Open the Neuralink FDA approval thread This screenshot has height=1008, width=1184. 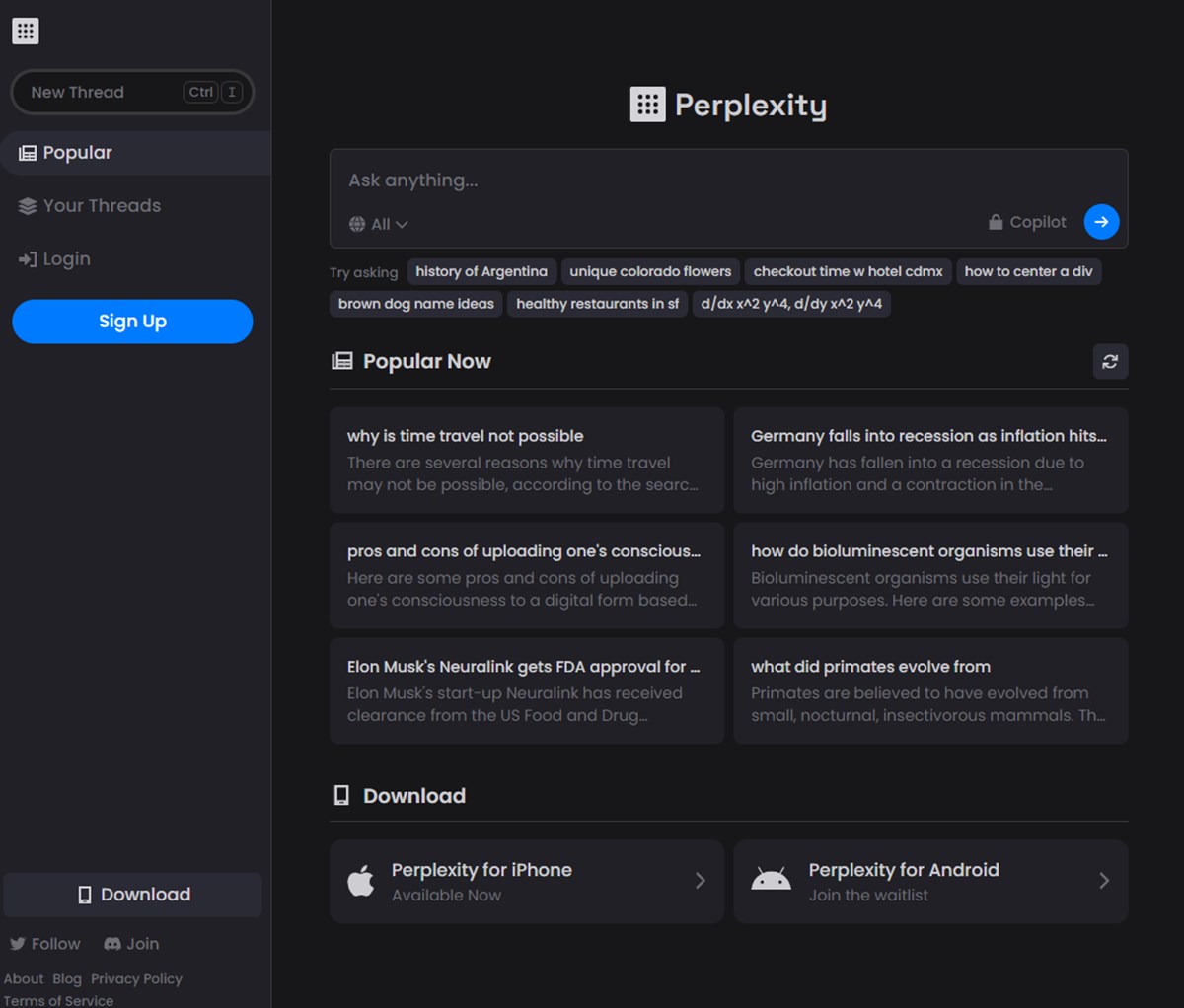527,690
